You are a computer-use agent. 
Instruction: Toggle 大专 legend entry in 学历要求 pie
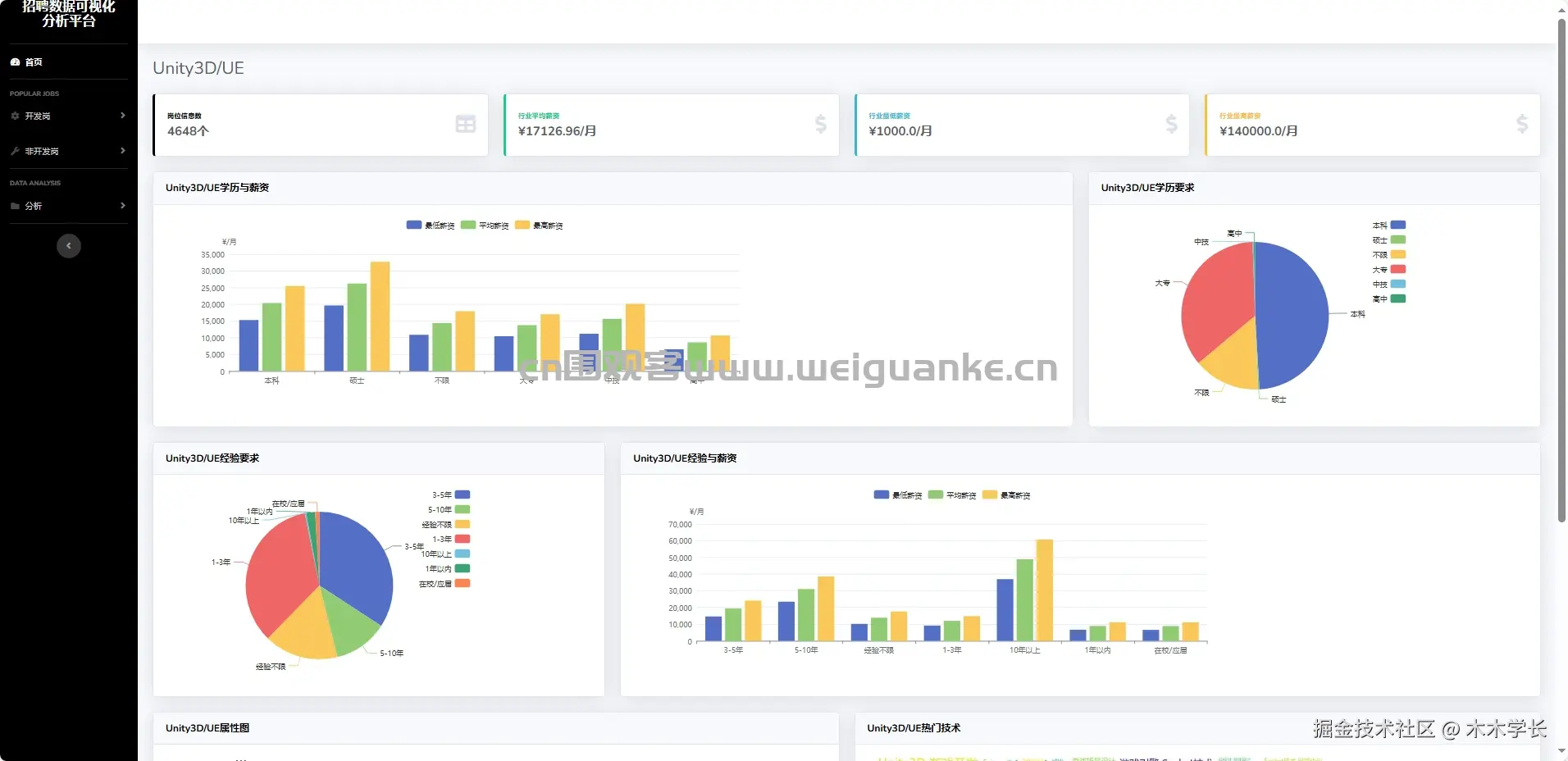point(1388,269)
